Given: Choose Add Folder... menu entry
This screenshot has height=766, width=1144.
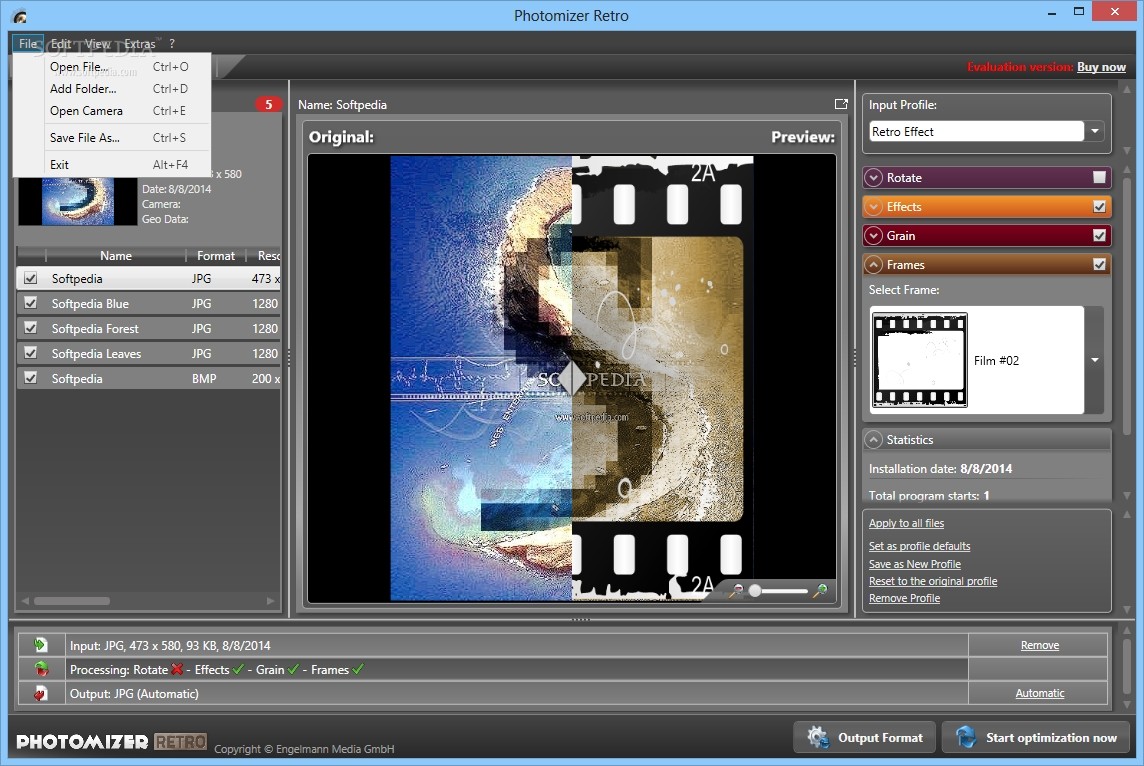Looking at the screenshot, I should pyautogui.click(x=112, y=88).
